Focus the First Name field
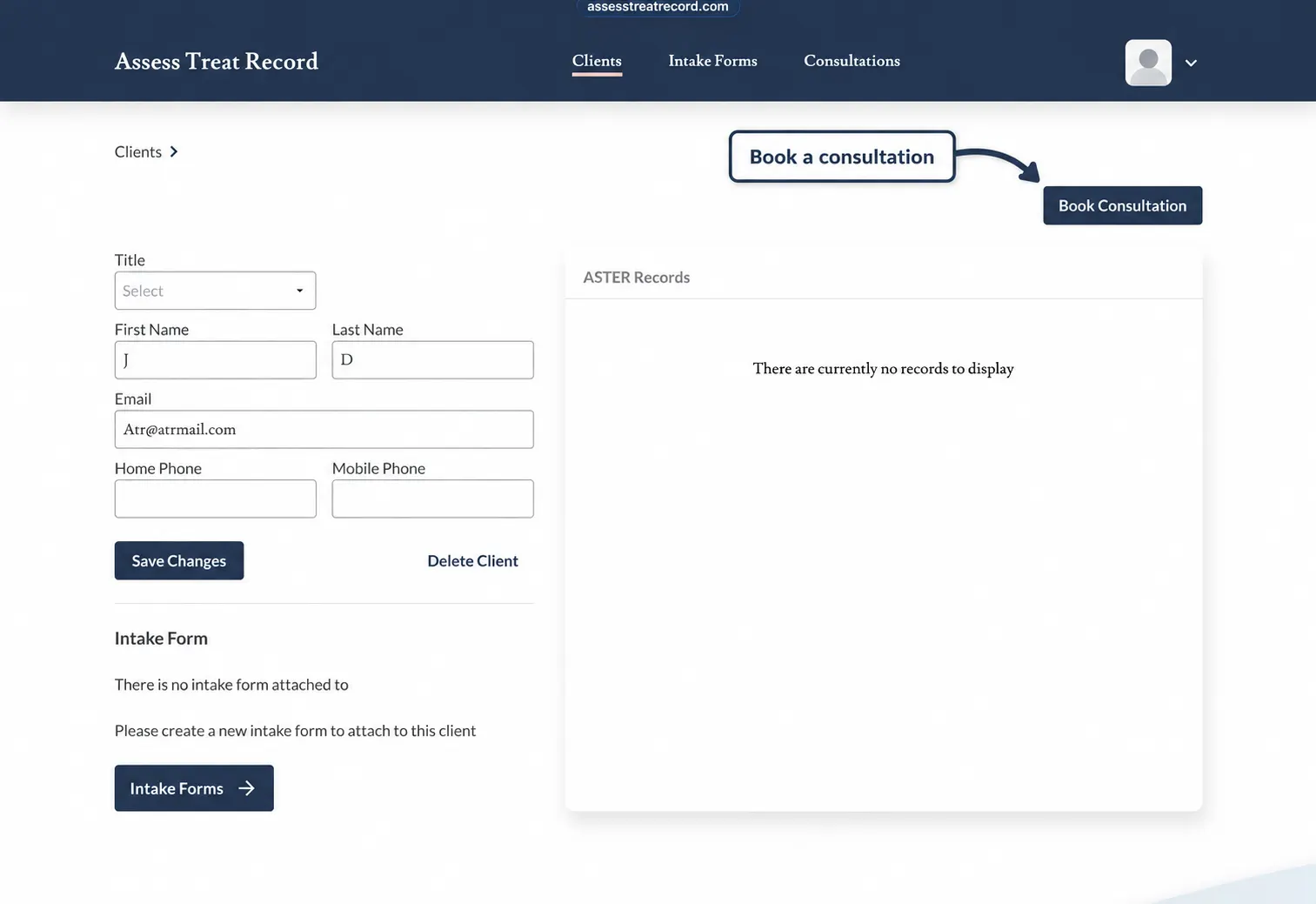 click(x=215, y=360)
